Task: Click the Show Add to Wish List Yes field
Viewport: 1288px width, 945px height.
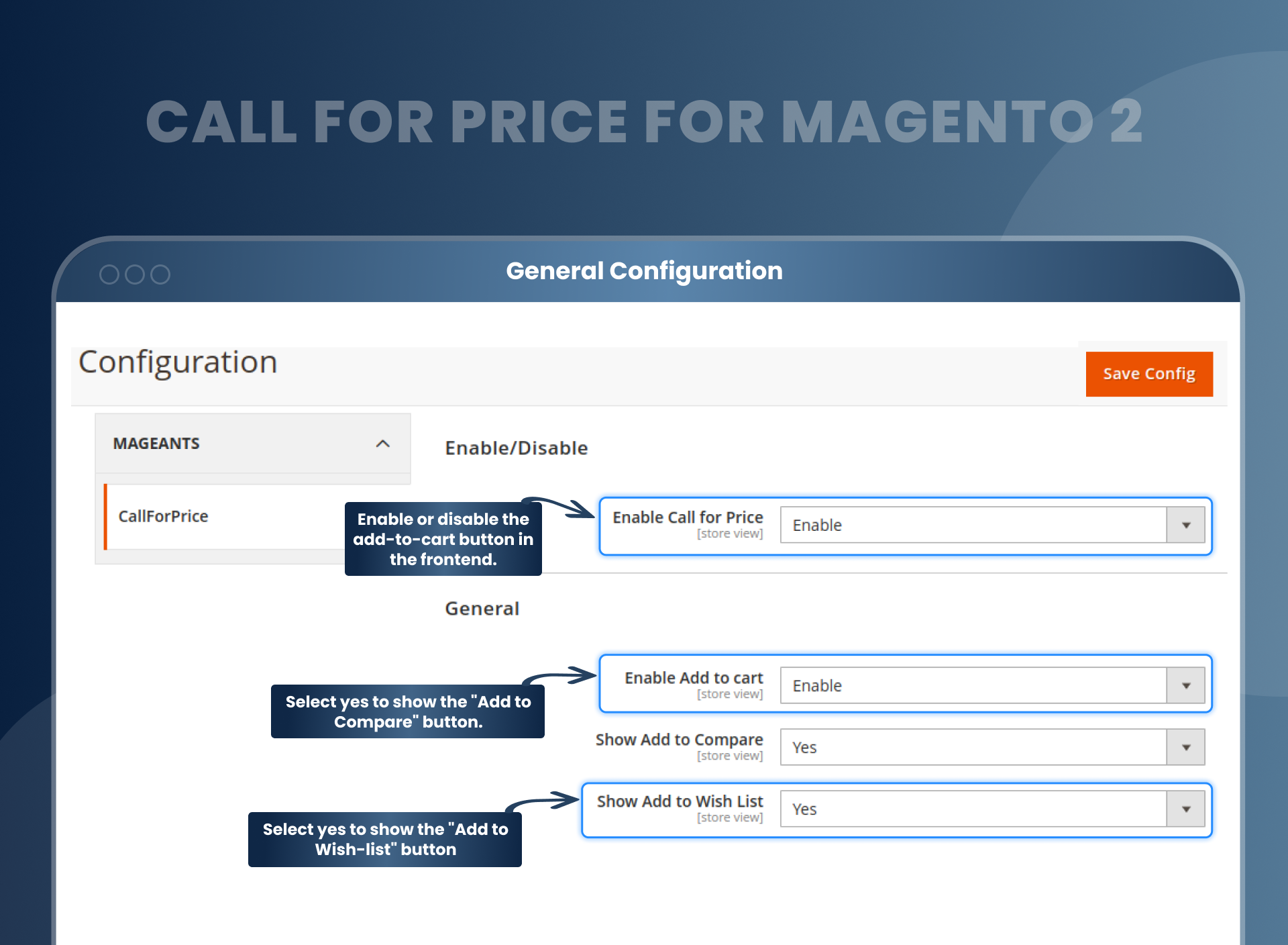Action: (x=973, y=809)
